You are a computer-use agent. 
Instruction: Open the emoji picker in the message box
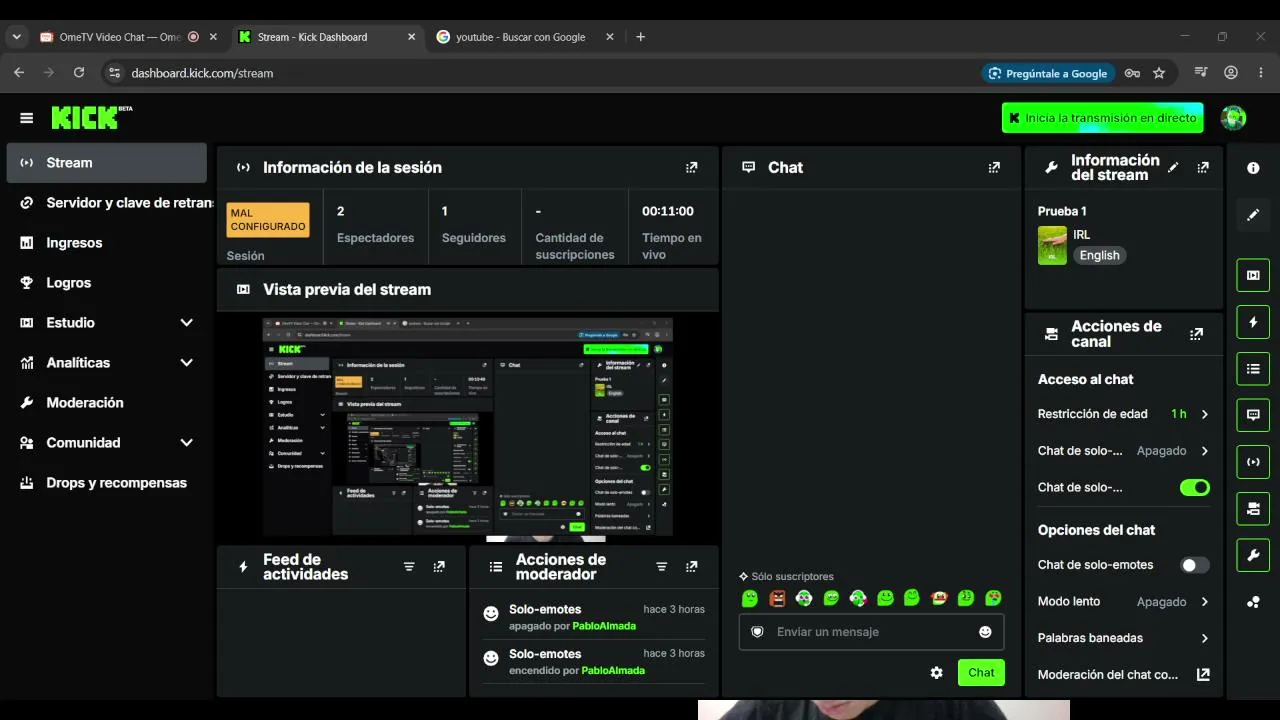point(985,632)
